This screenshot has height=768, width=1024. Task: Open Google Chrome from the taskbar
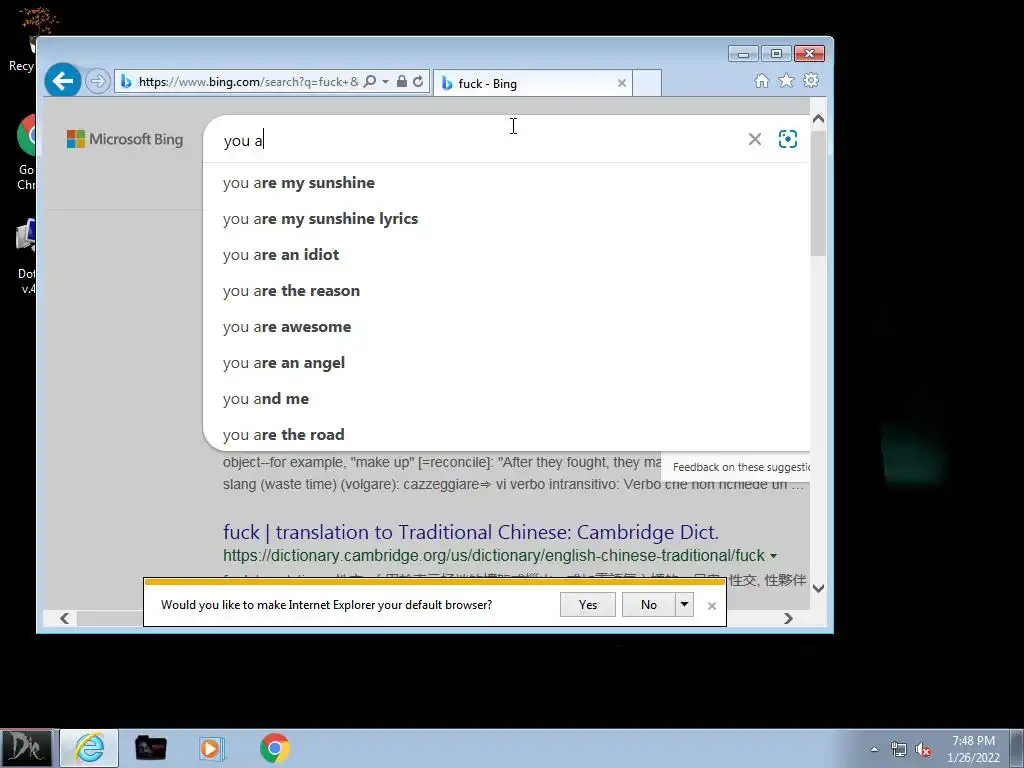click(274, 748)
